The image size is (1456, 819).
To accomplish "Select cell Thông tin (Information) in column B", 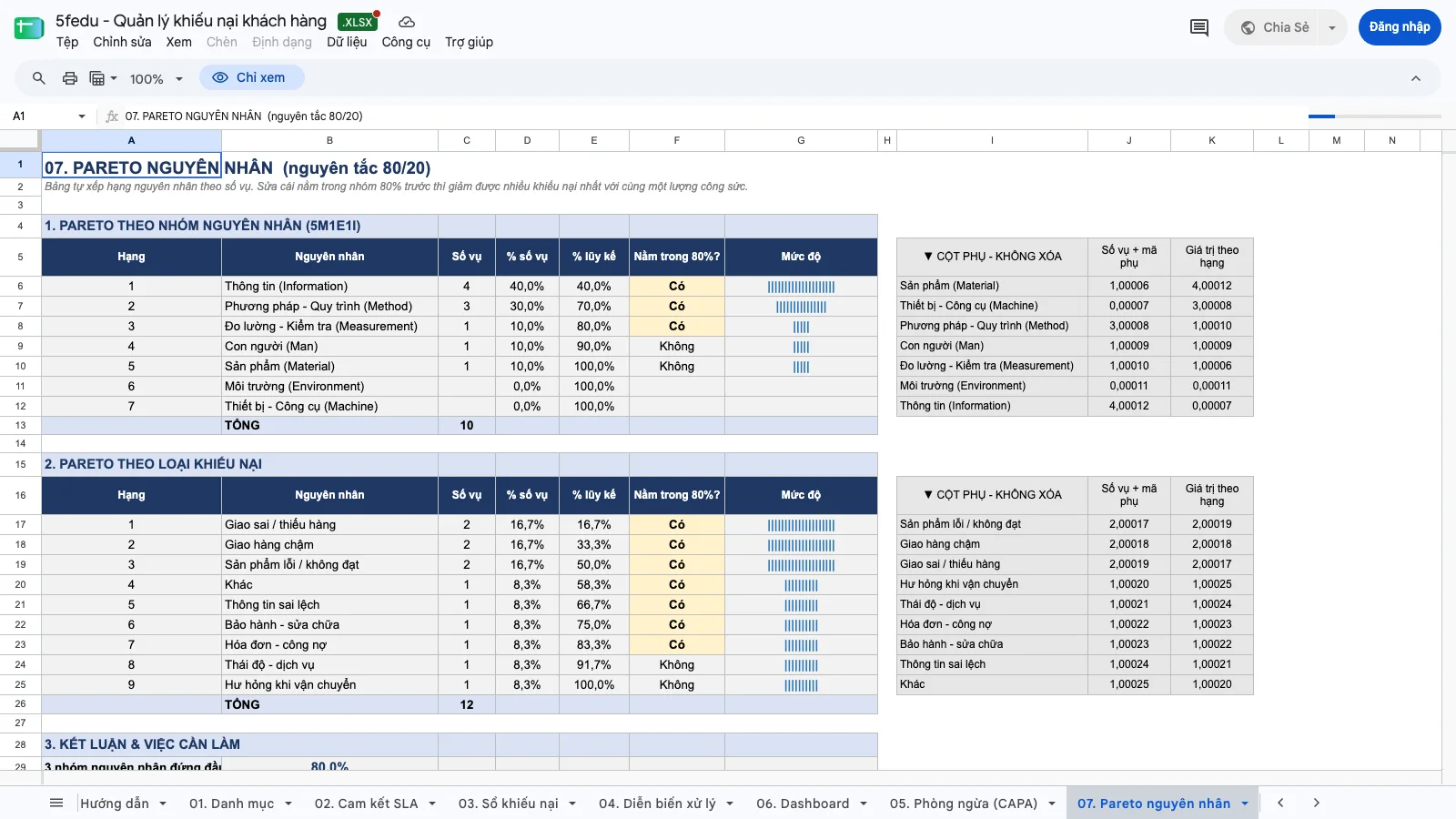I will (329, 286).
